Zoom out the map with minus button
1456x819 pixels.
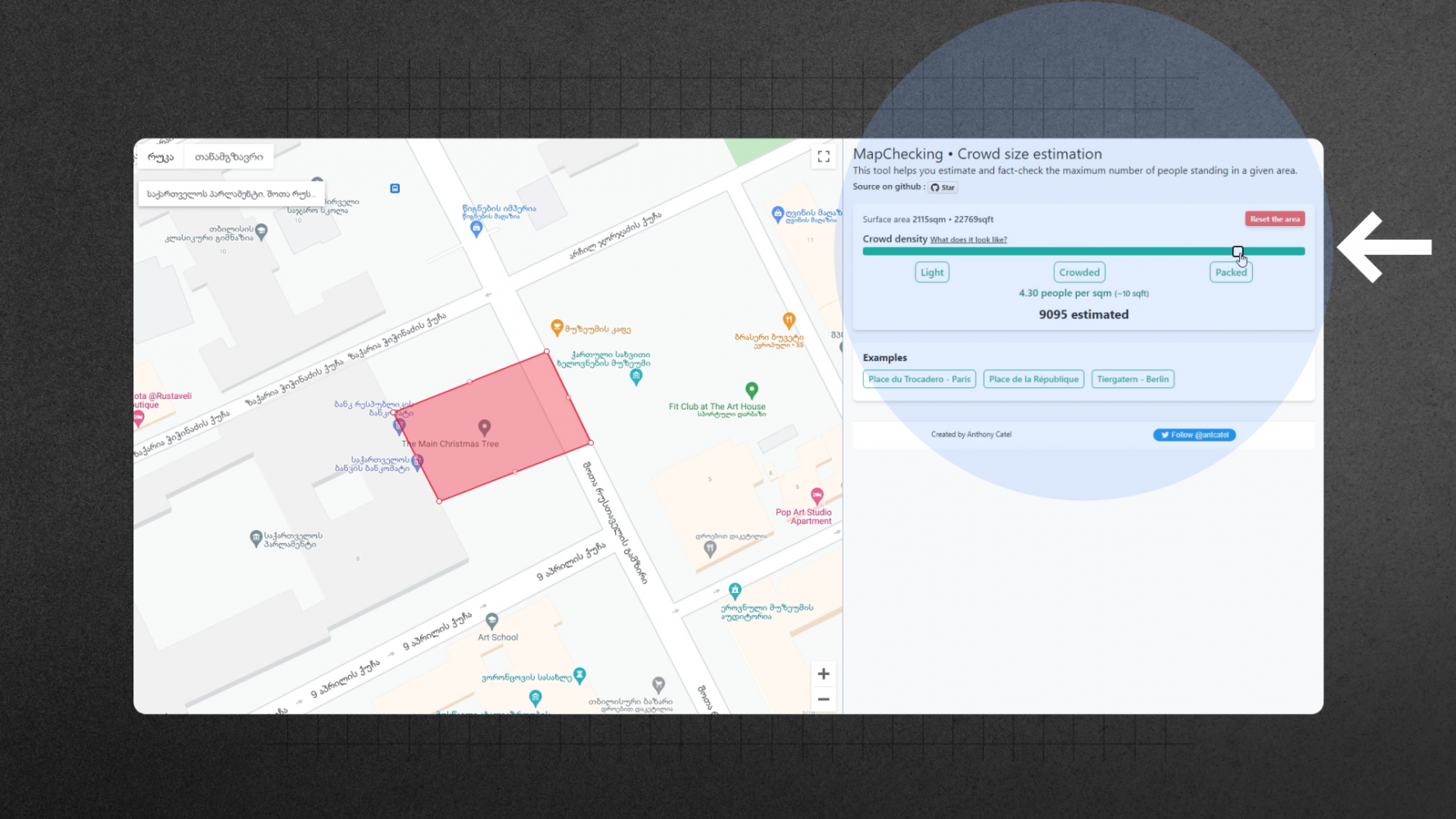click(823, 699)
